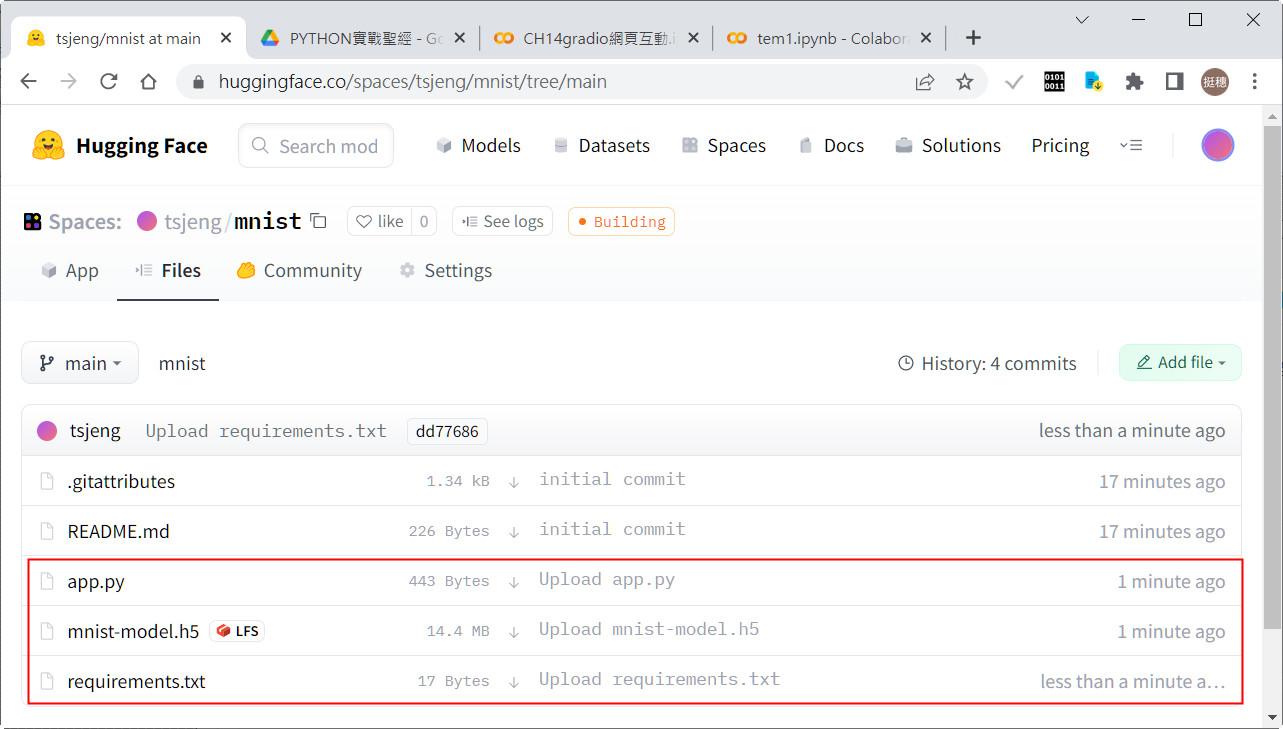Expand the main branch dropdown
Screen dimensions: 1283x729
pos(80,363)
